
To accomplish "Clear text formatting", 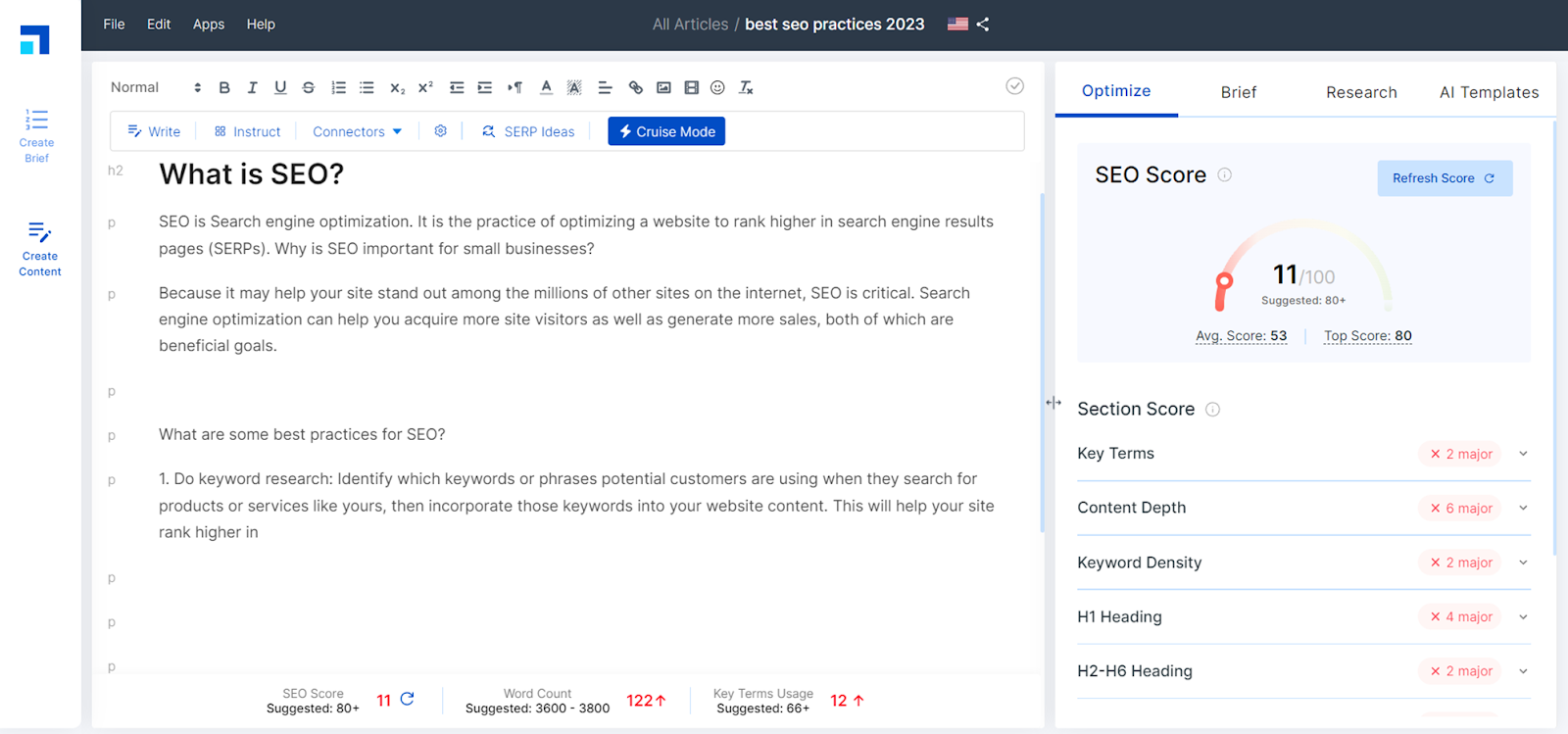I will [x=746, y=87].
